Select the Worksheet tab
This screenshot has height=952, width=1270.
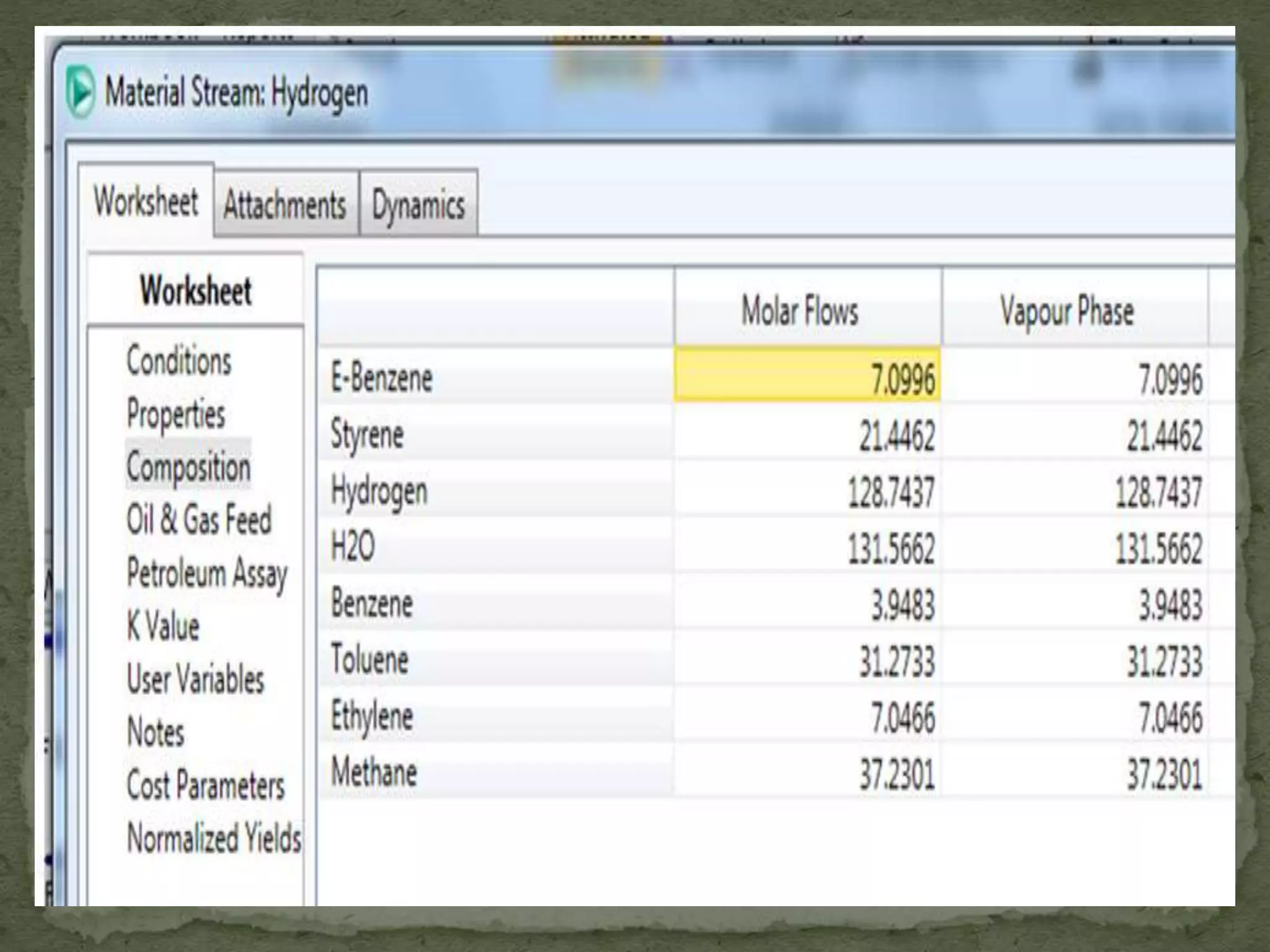coord(146,201)
